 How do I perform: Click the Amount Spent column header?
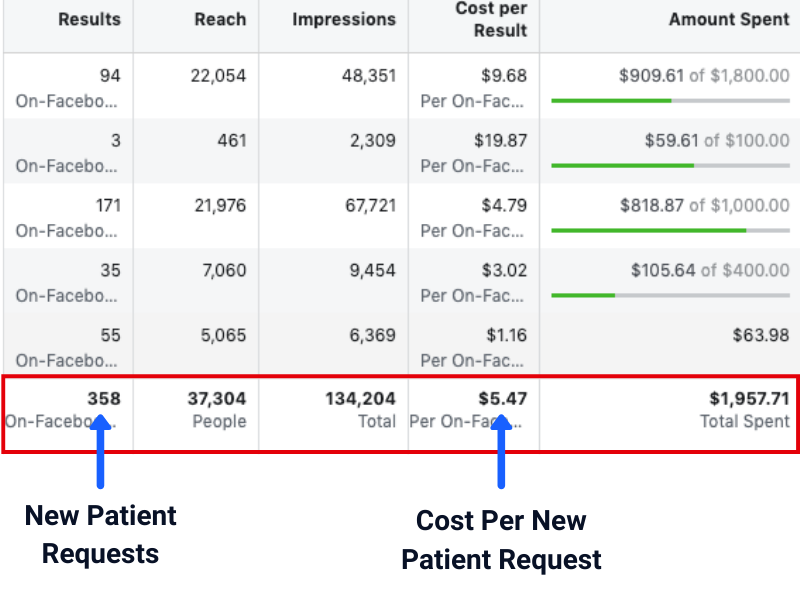coord(729,19)
